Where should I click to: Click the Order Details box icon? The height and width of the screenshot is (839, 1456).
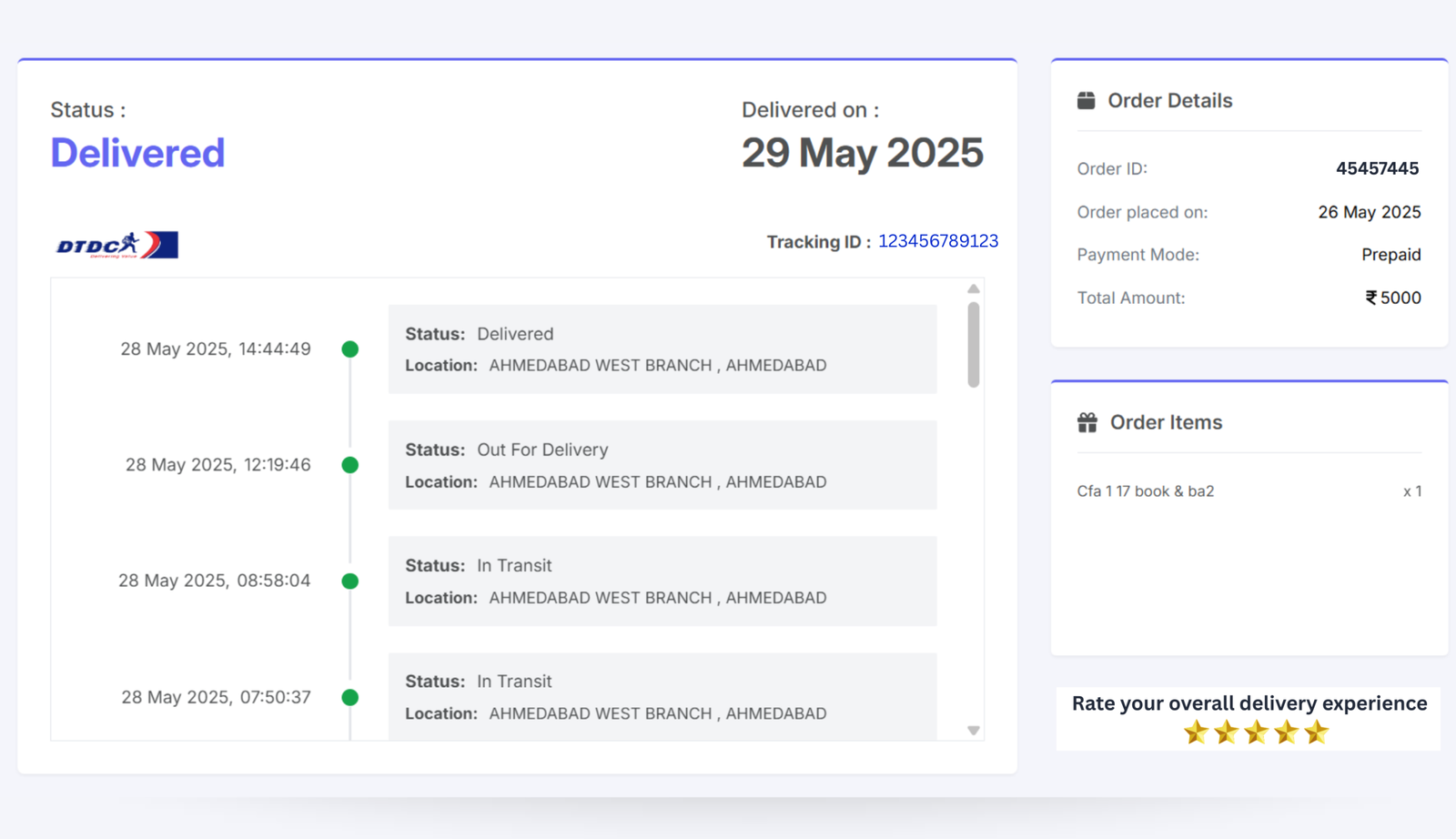coord(1086,101)
